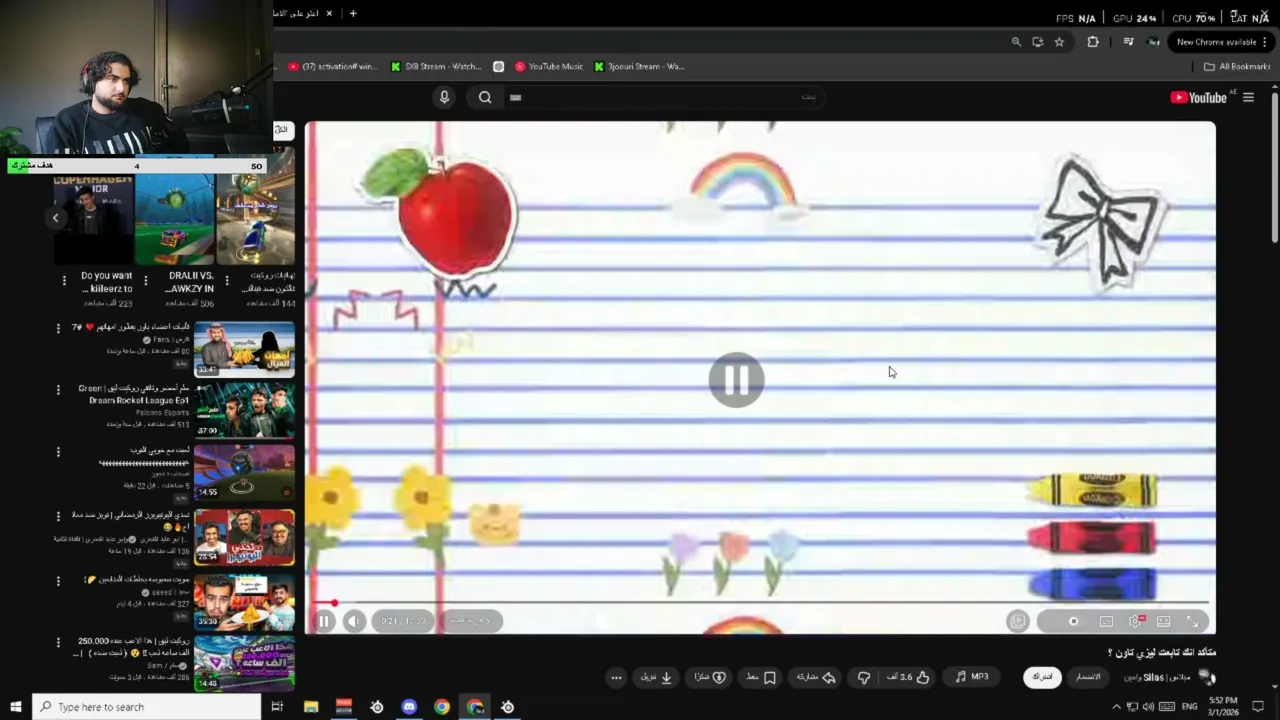1280x720 pixels.
Task: Open the activation#win bookmark
Action: 333,67
